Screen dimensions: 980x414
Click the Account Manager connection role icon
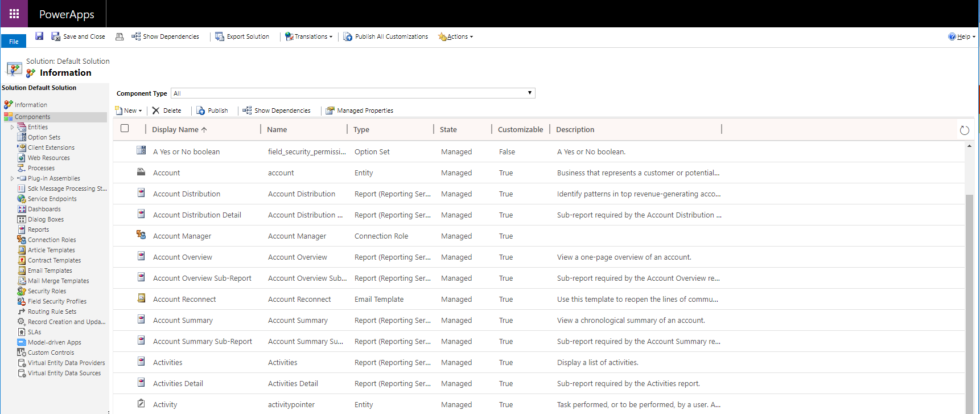pyautogui.click(x=141, y=235)
